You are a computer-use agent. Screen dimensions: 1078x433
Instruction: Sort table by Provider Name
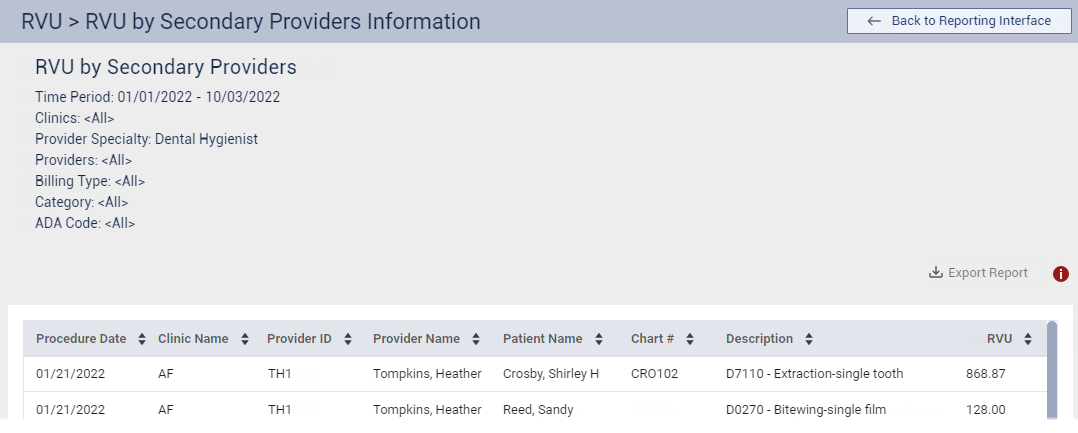[476, 339]
